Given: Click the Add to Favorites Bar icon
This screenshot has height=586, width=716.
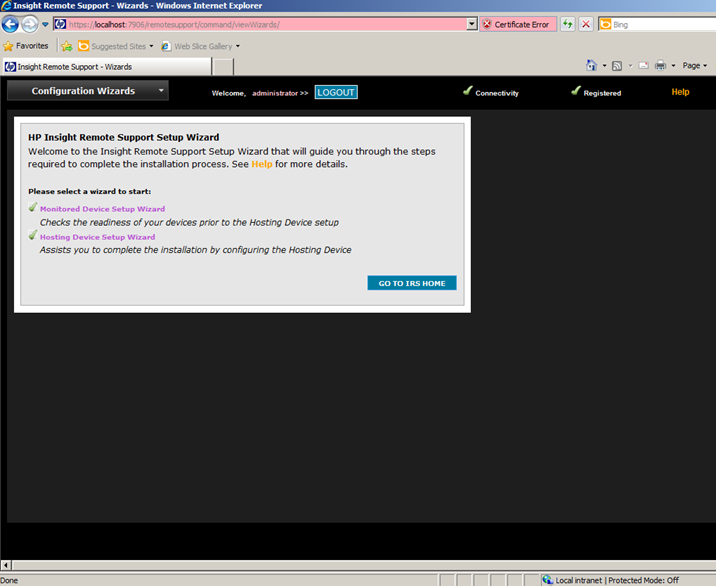Looking at the screenshot, I should 67,46.
